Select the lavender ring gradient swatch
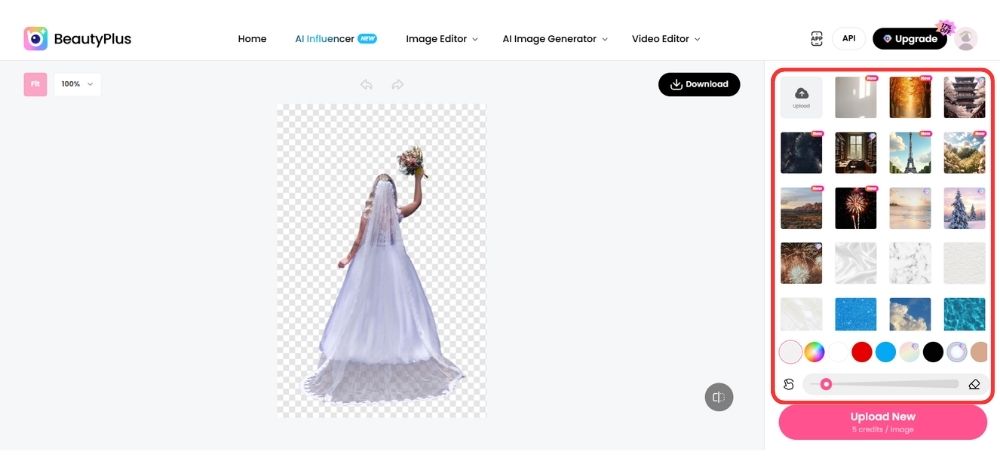Image resolution: width=1000 pixels, height=470 pixels. 957,351
